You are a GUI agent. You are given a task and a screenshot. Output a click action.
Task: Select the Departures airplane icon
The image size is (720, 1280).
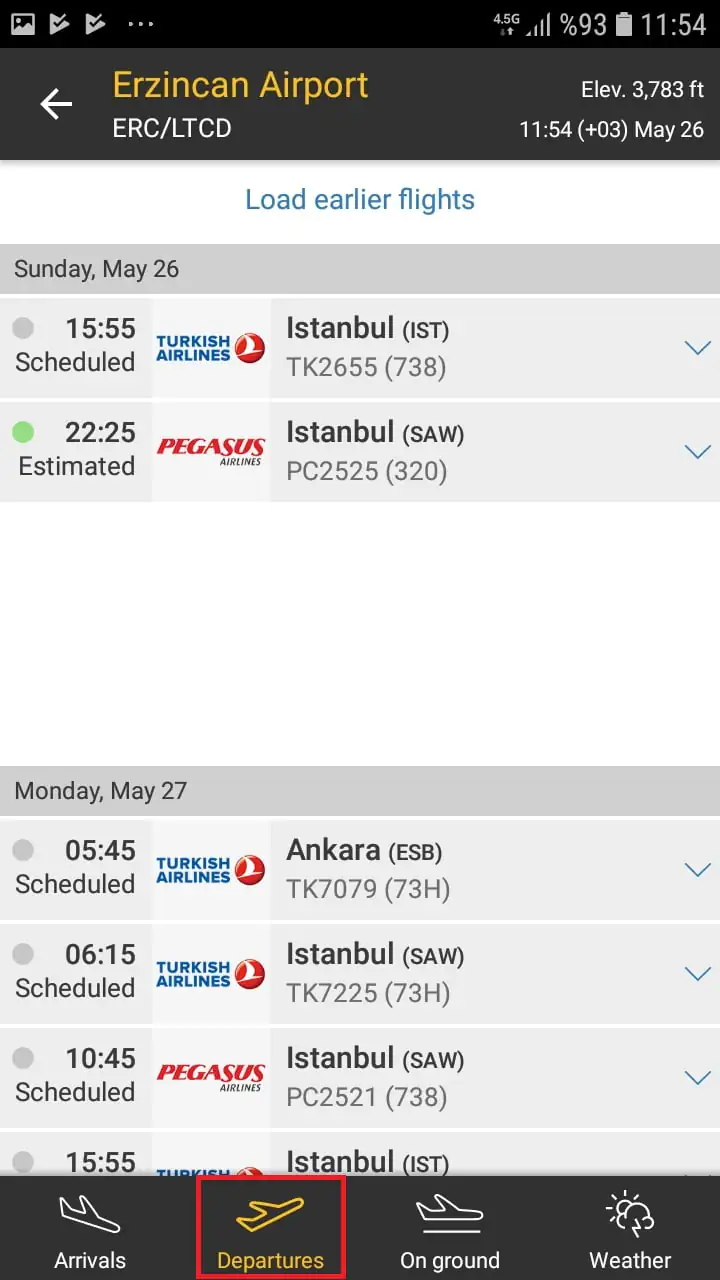click(x=270, y=1214)
